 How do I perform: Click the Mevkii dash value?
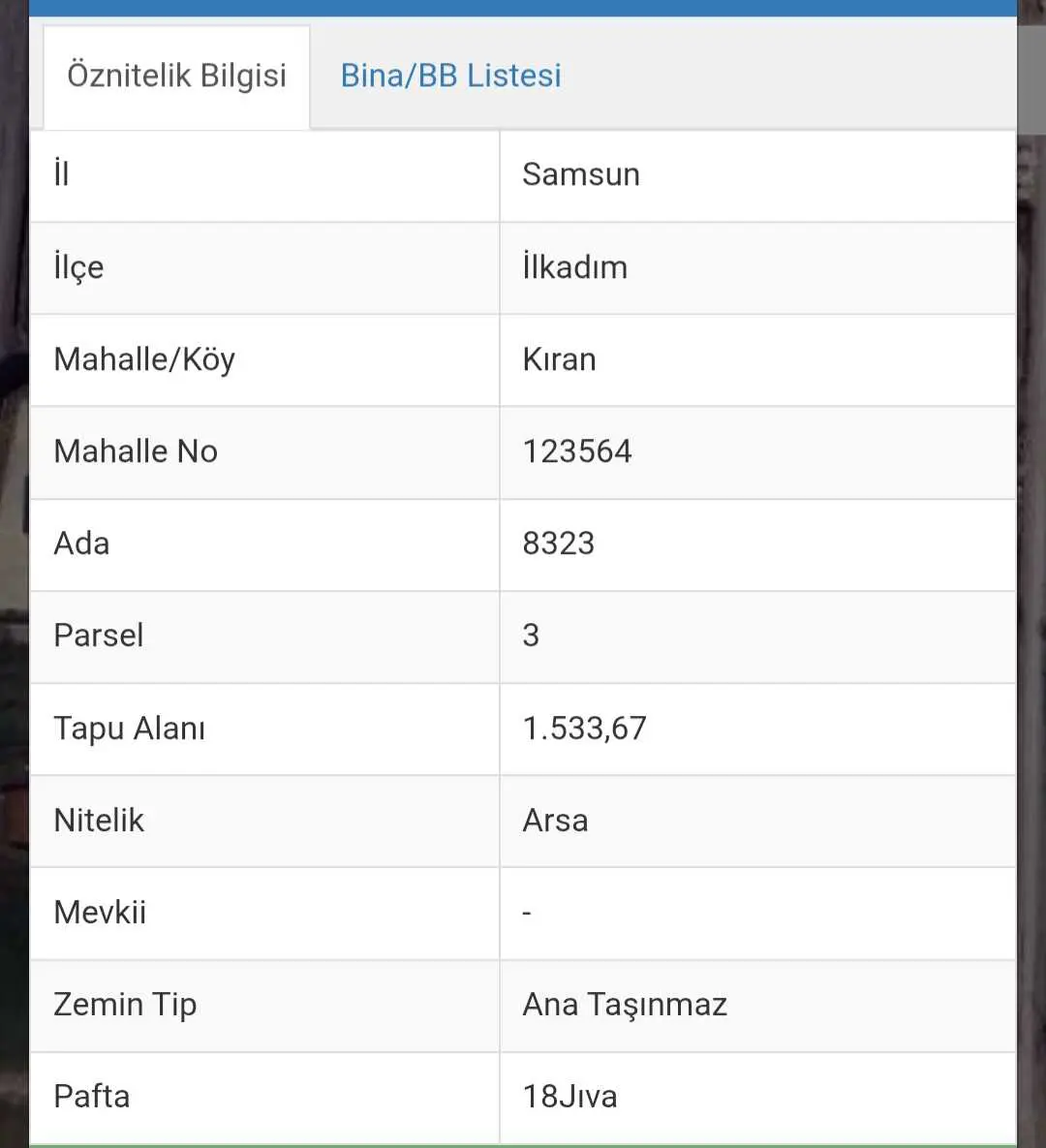click(x=526, y=914)
